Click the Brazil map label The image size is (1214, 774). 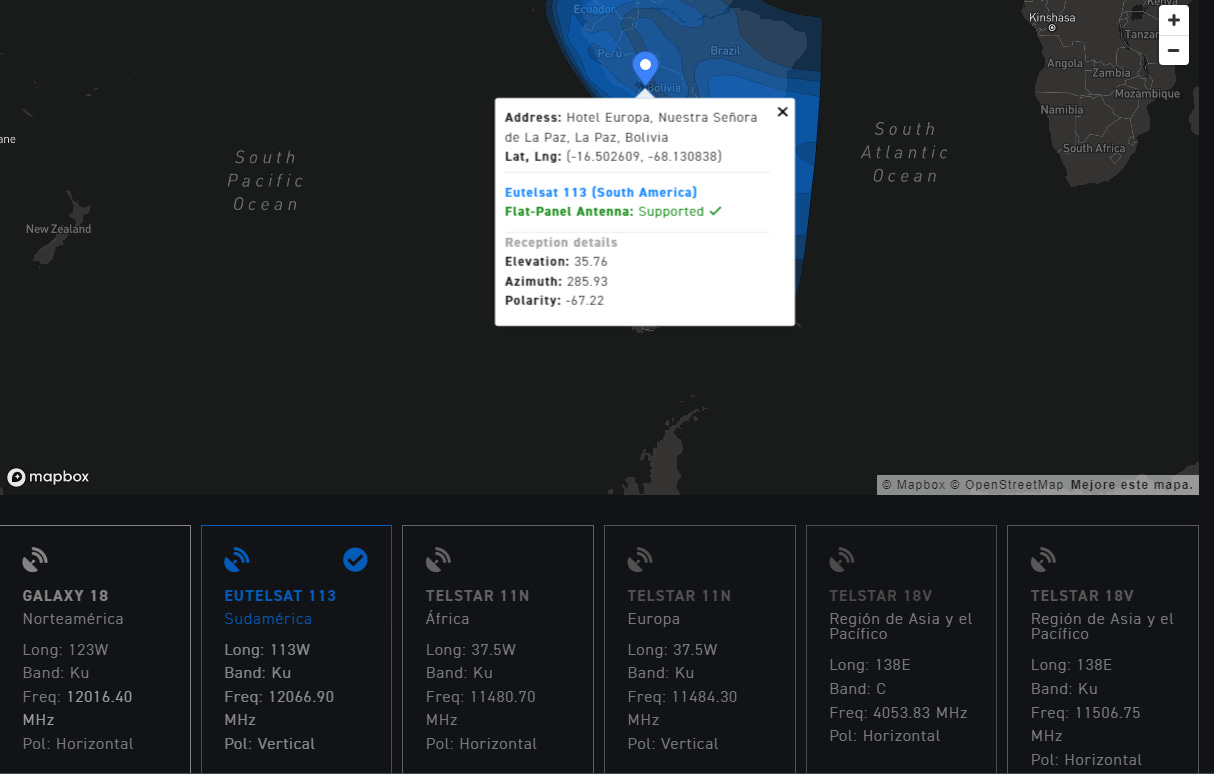tap(725, 50)
